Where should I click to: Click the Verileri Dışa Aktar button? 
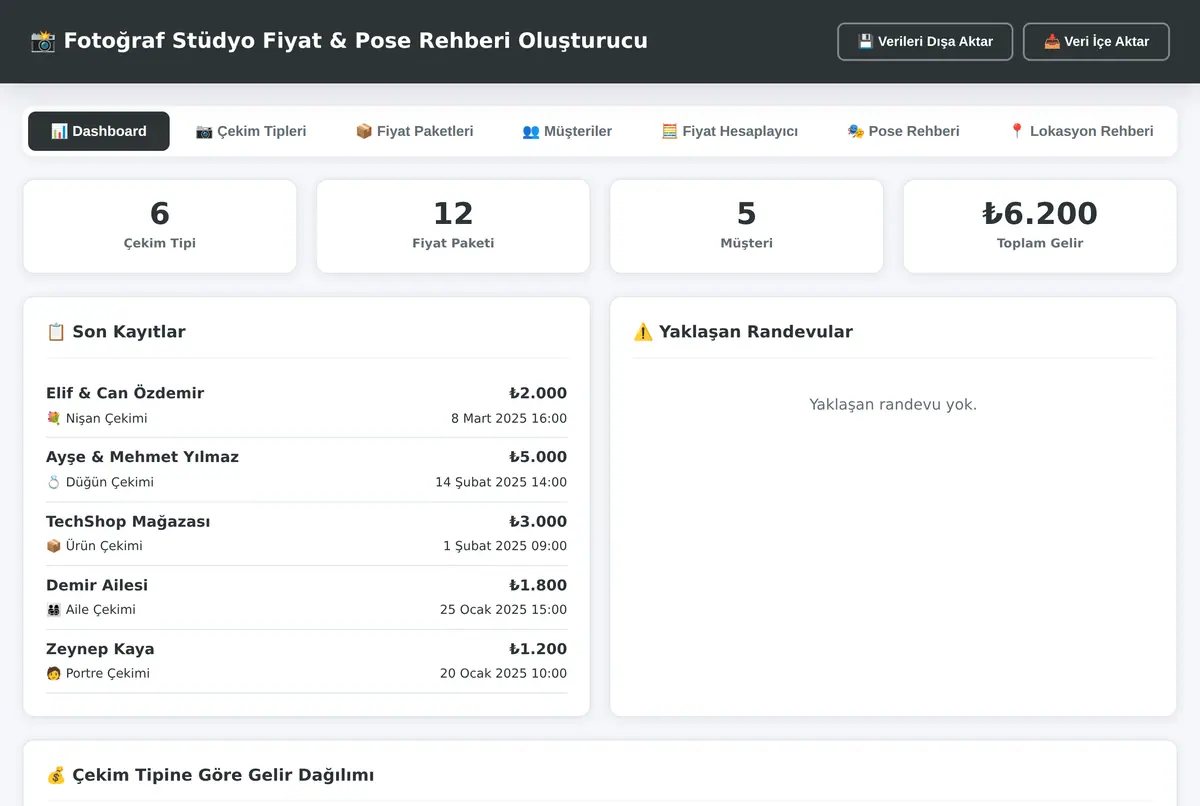point(925,42)
